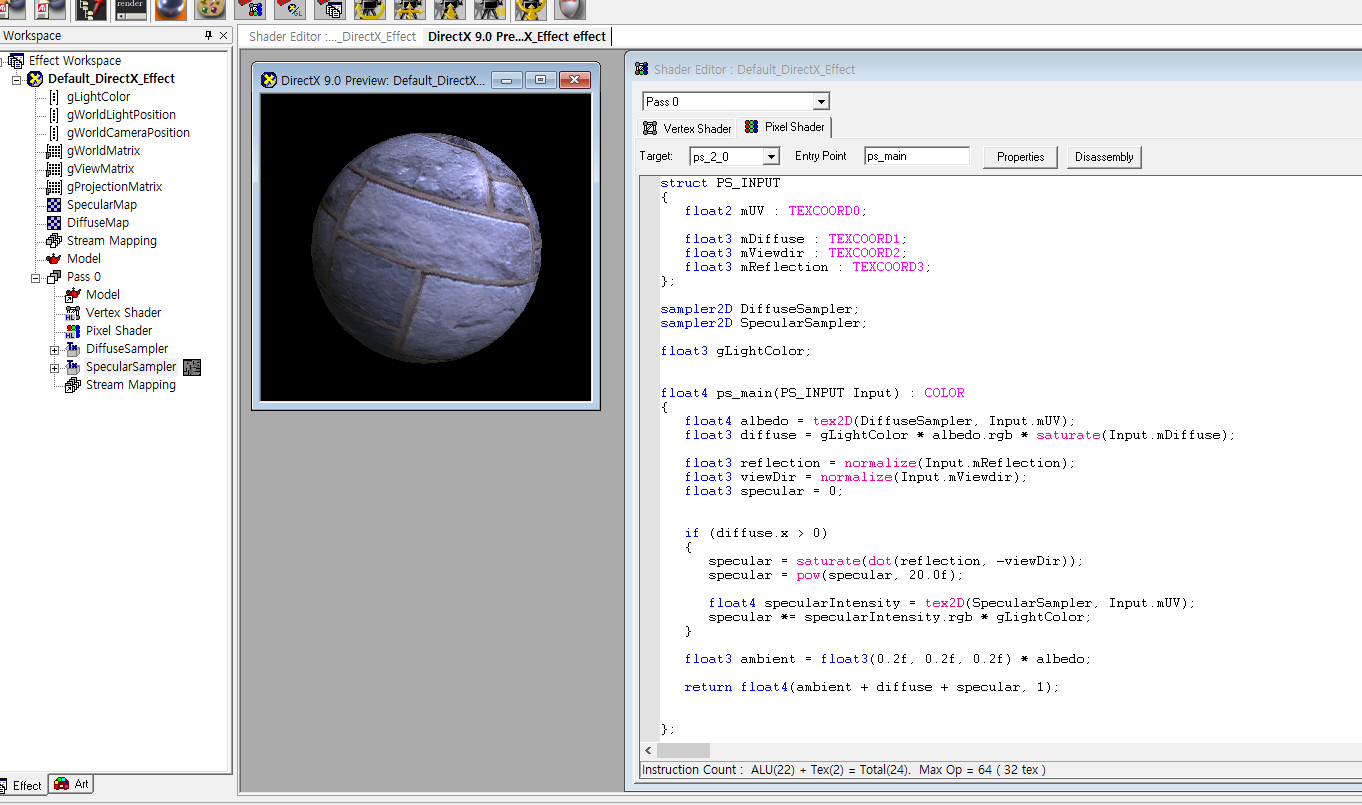Click the RGB grid toolbar icon
The image size is (1362, 805).
pyautogui.click(x=250, y=10)
